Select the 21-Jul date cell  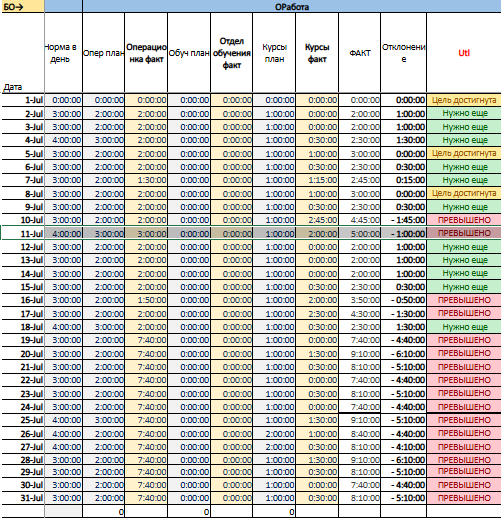(x=23, y=367)
